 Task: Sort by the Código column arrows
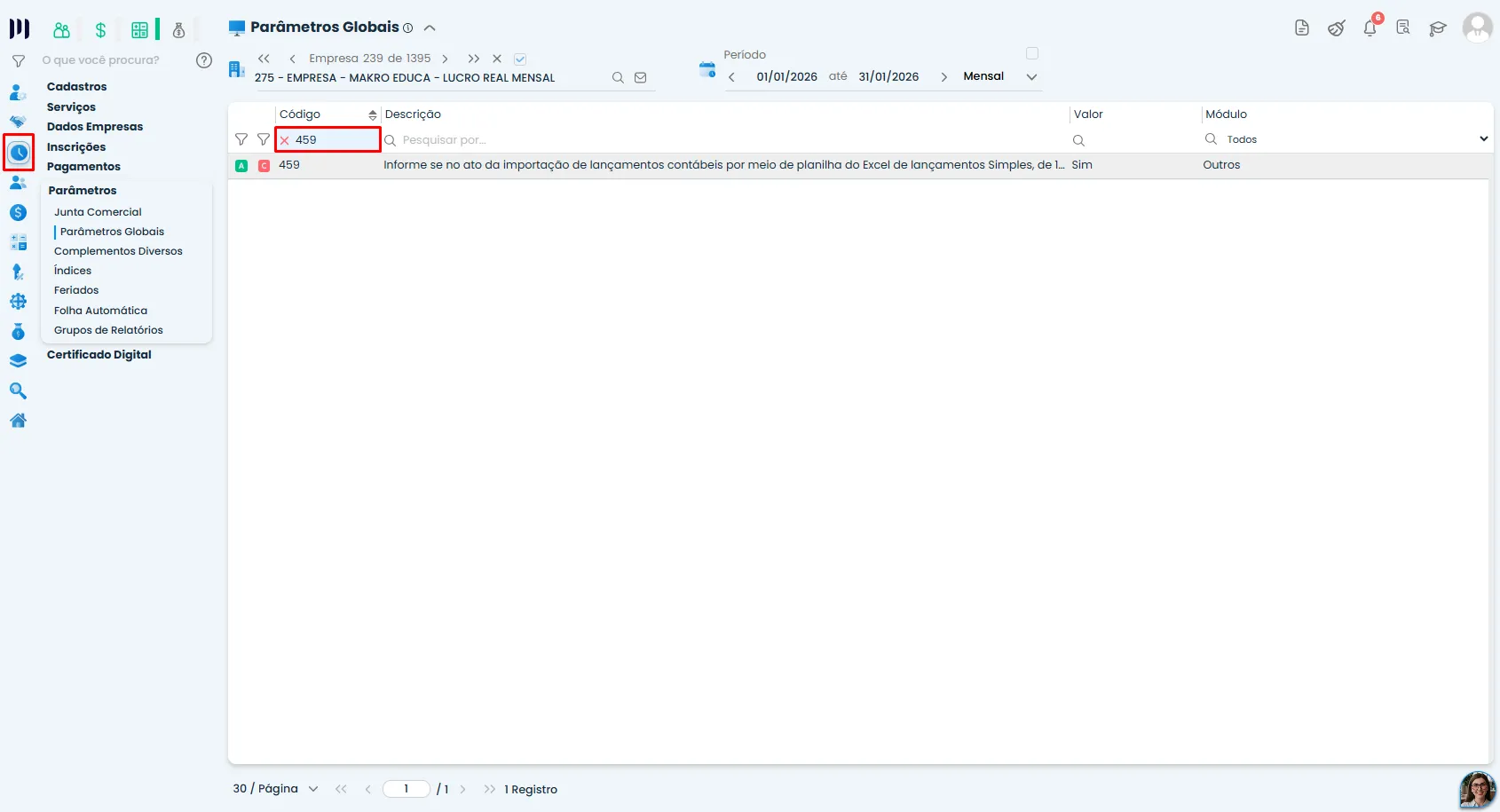372,115
